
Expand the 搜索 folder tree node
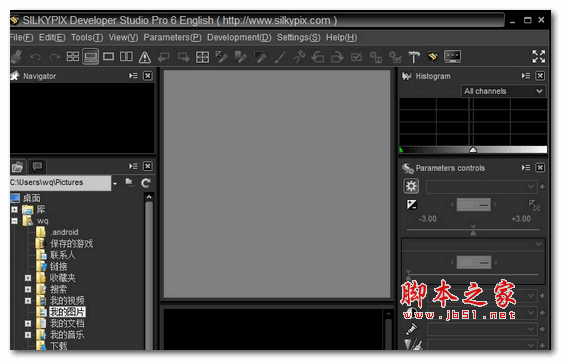tap(28, 289)
